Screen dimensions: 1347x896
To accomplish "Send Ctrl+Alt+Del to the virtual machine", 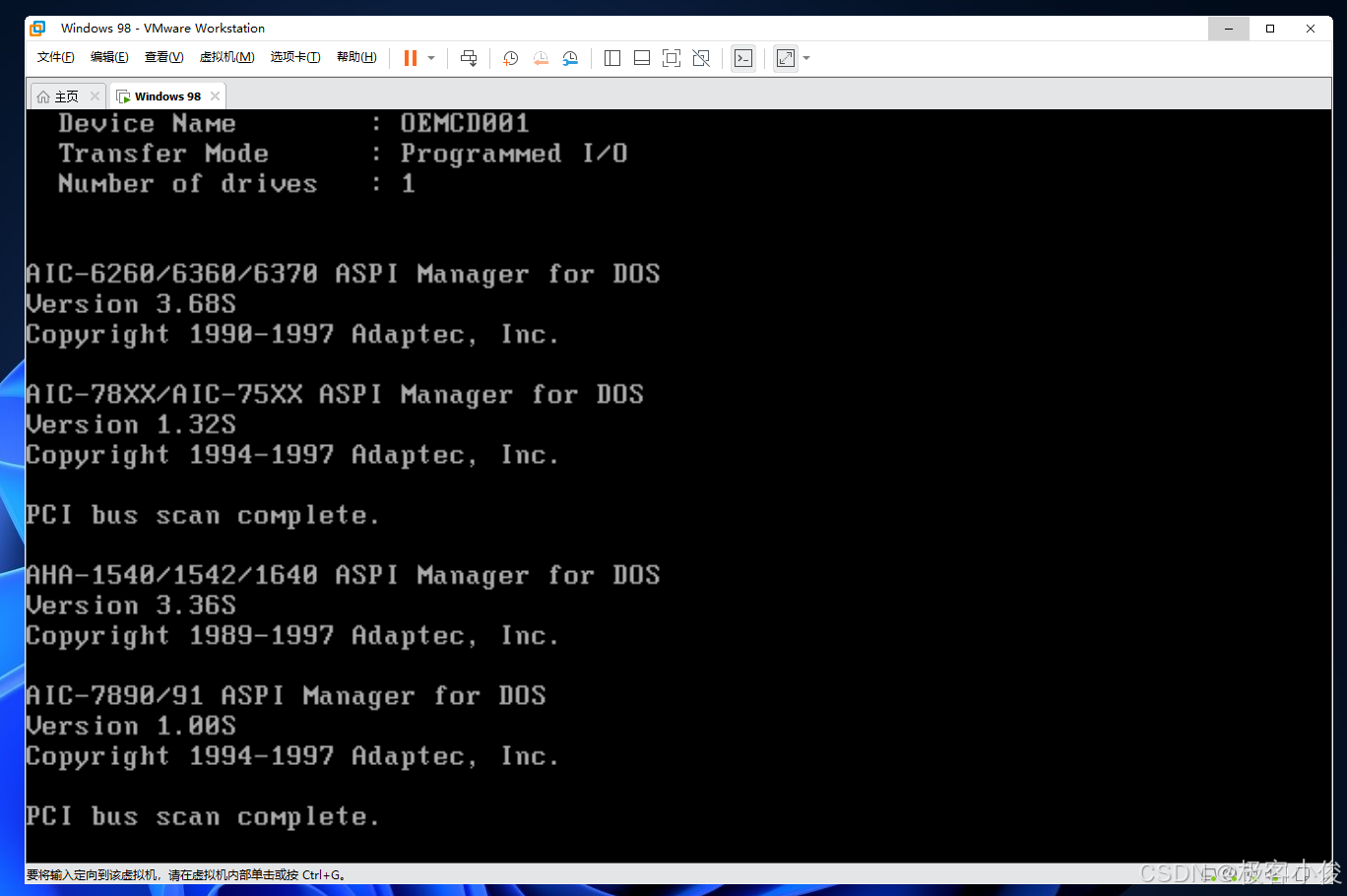I will point(469,58).
